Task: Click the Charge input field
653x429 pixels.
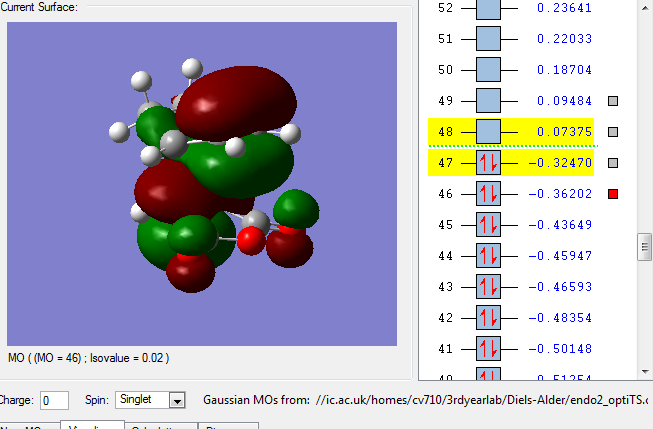Action: coord(55,401)
